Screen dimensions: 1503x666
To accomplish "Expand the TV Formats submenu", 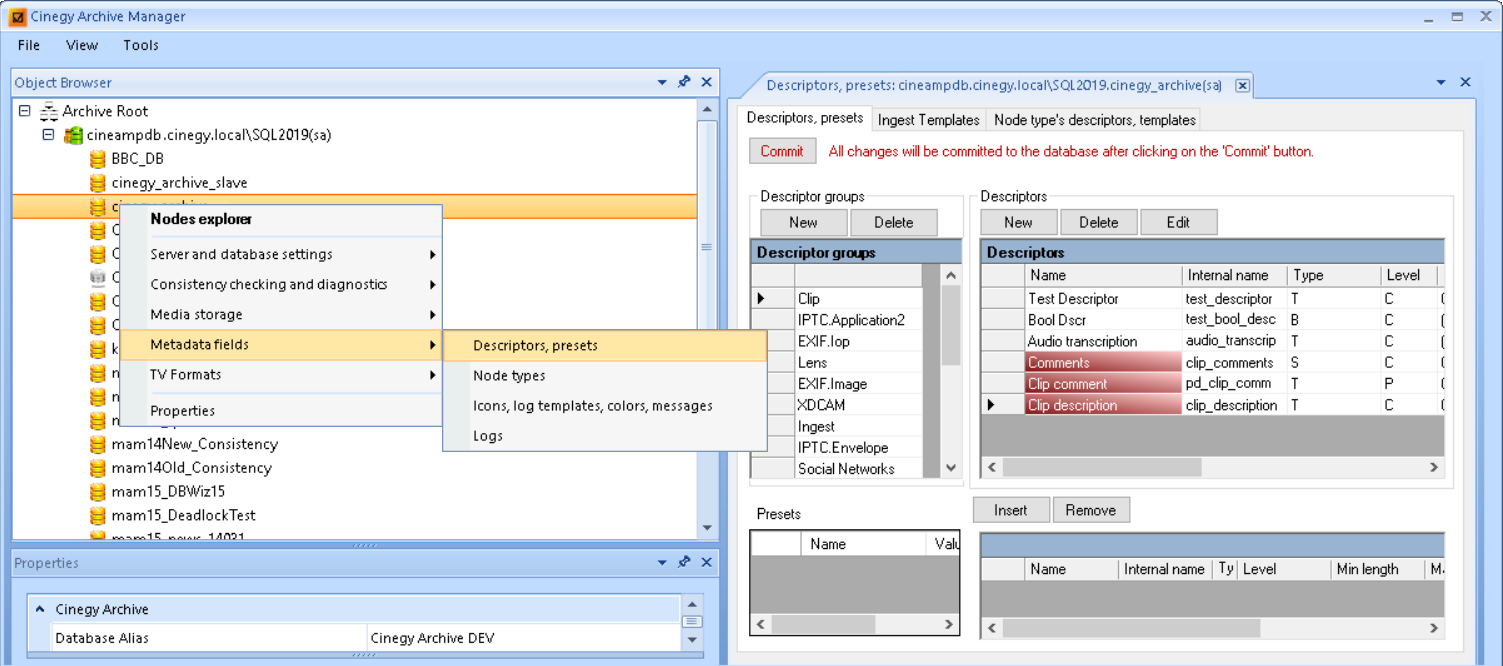I will [x=281, y=375].
